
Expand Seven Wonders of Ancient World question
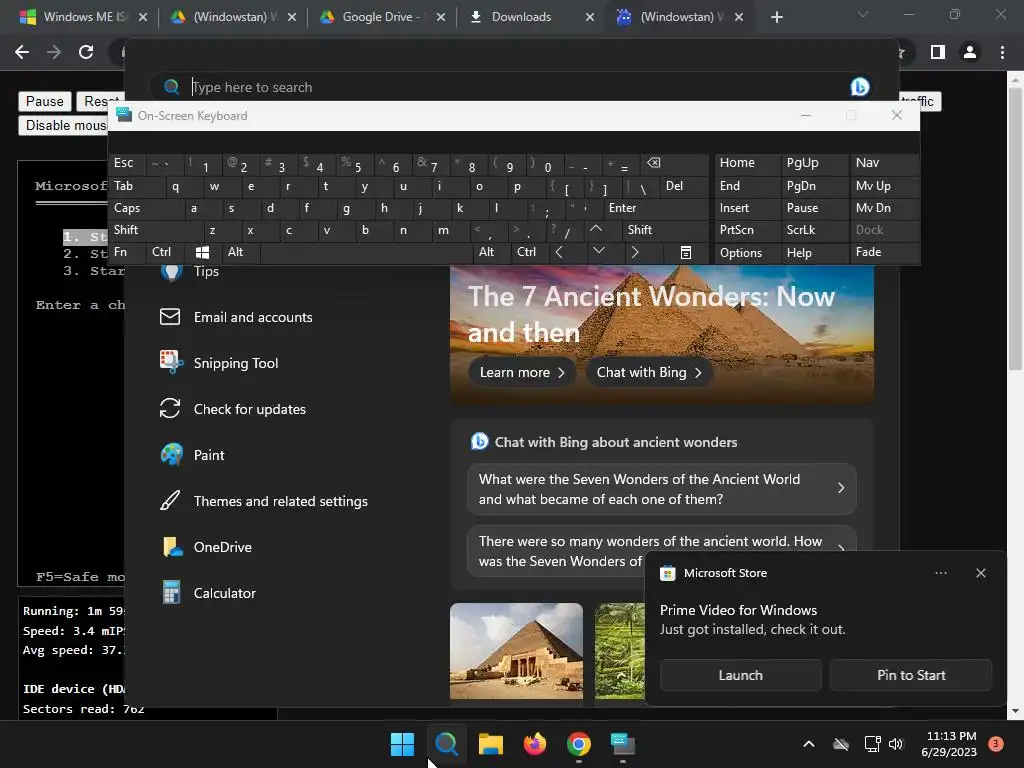(x=662, y=489)
